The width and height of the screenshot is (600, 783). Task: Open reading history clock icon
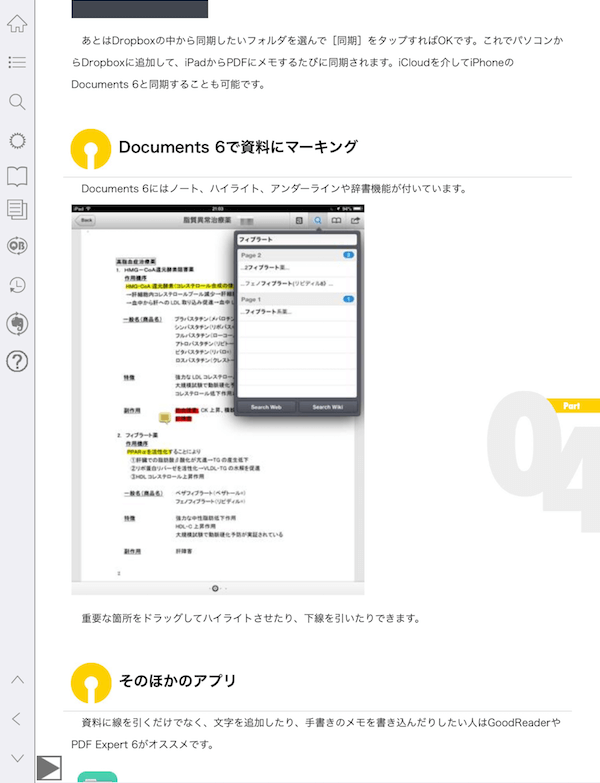(17, 285)
